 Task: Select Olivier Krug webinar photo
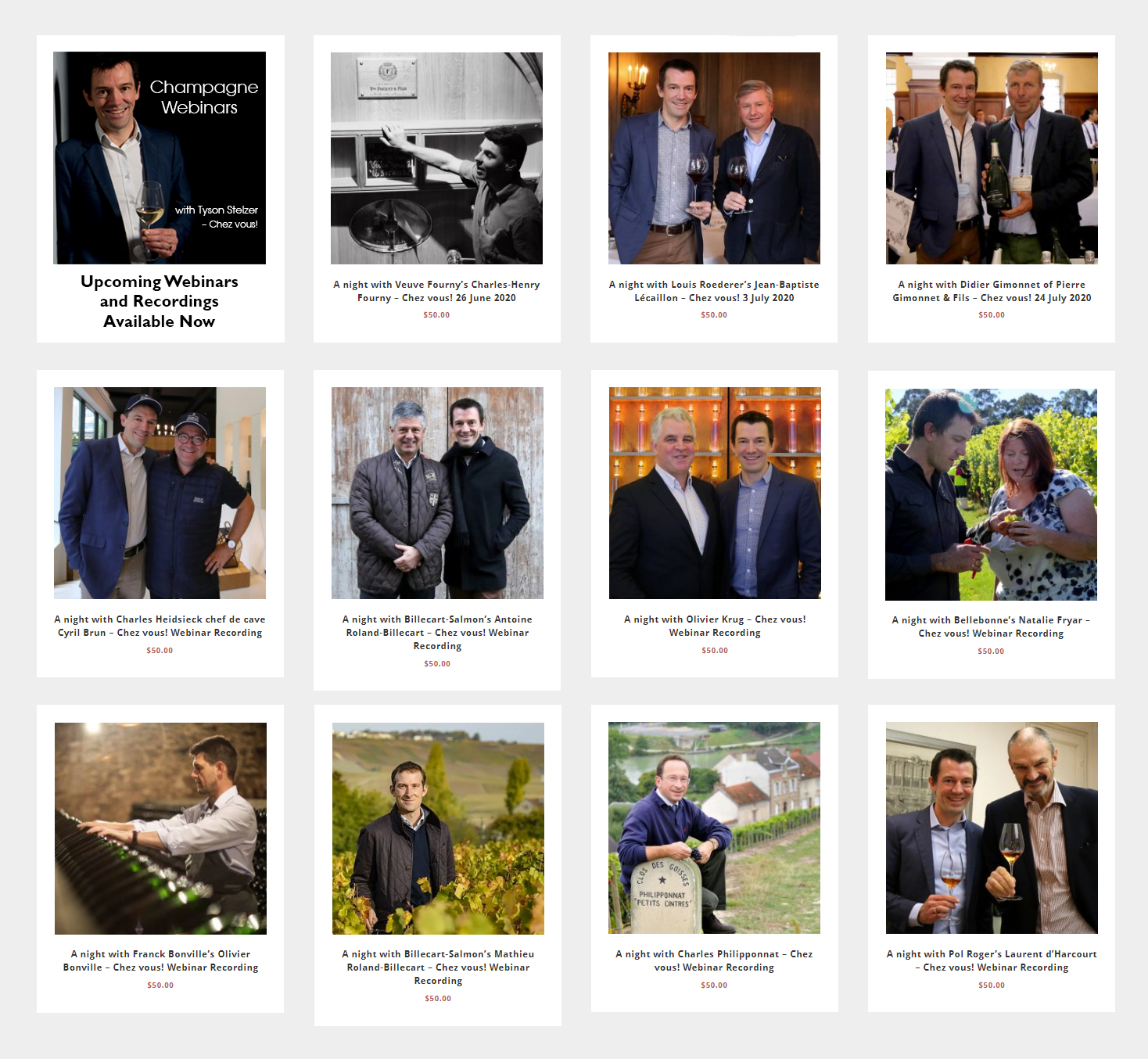(715, 493)
